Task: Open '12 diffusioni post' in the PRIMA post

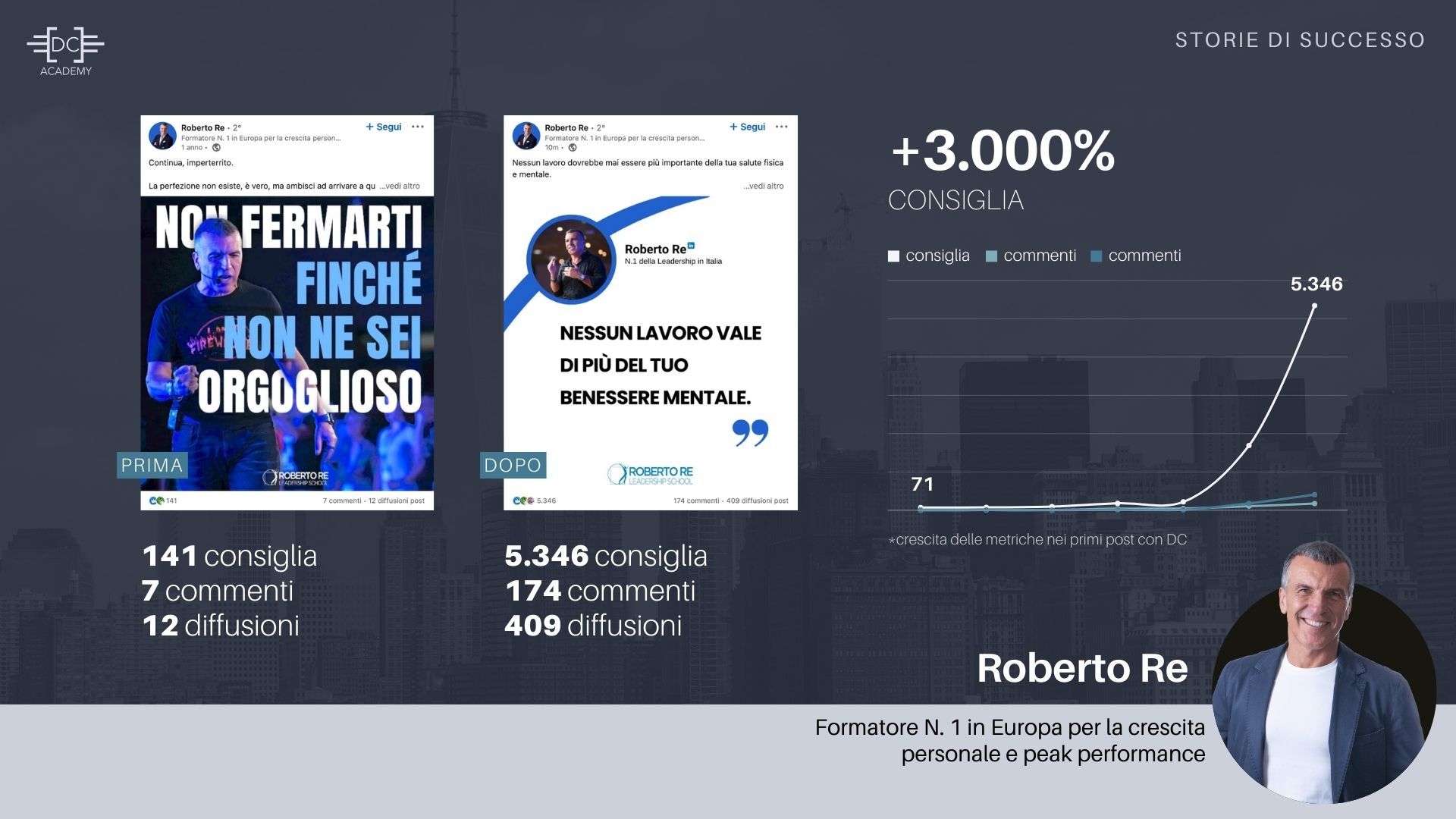Action: click(397, 500)
